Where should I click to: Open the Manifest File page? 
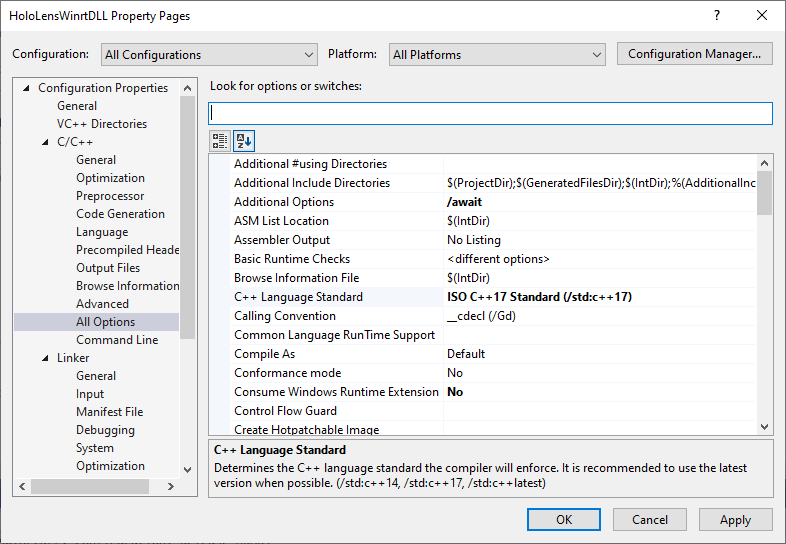point(109,412)
